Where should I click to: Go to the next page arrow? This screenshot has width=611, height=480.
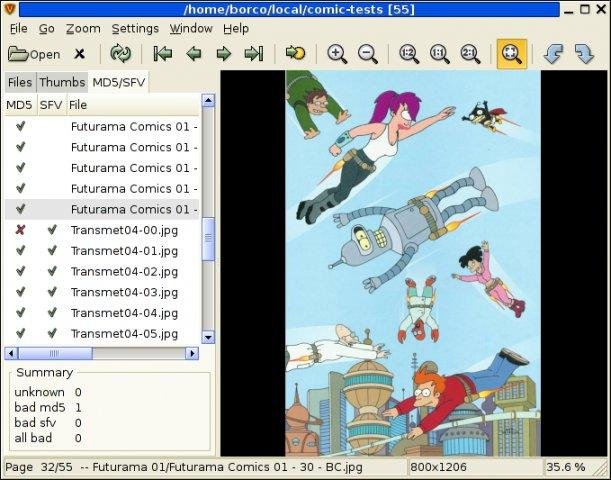click(x=224, y=53)
